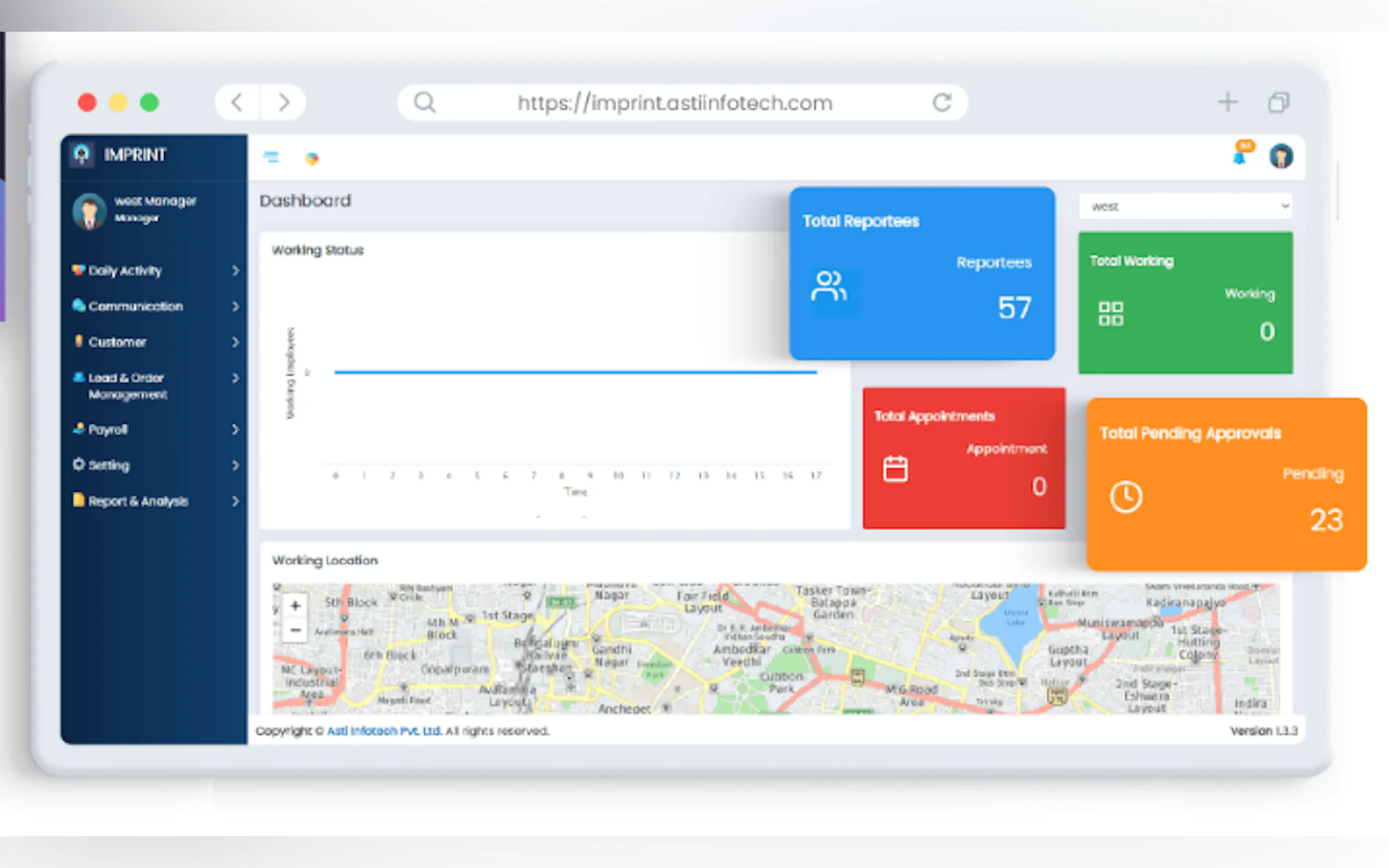Image resolution: width=1389 pixels, height=868 pixels.
Task: Click the IMPRINT logo icon
Action: [x=82, y=154]
